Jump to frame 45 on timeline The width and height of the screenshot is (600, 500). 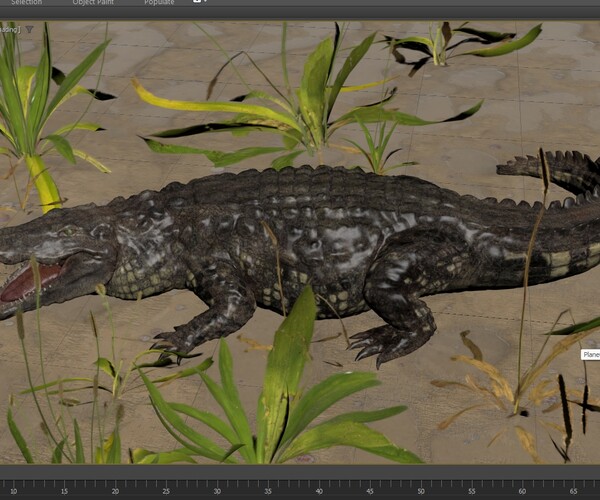click(x=370, y=491)
